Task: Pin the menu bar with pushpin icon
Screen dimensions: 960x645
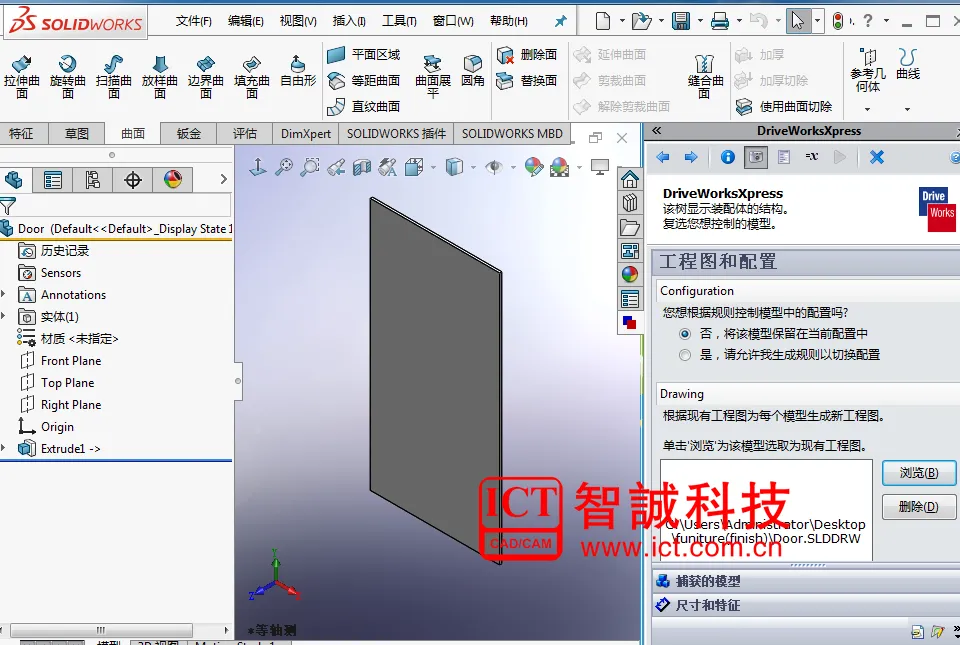Action: click(x=560, y=21)
